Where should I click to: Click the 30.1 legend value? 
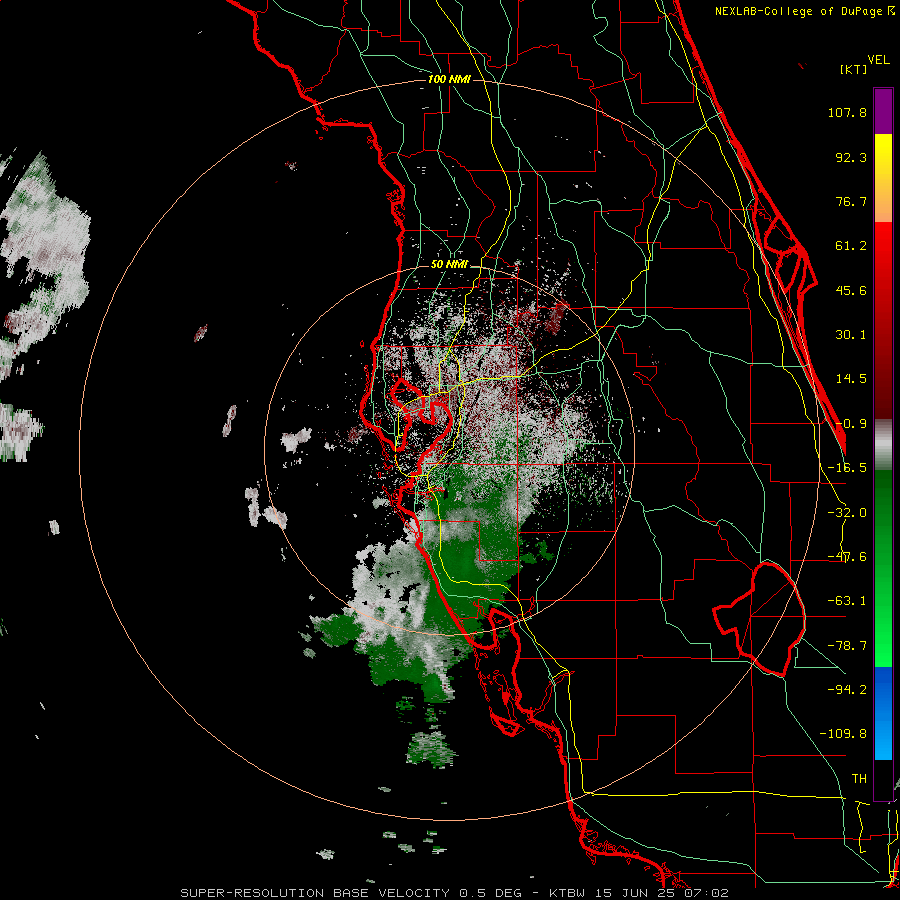(851, 335)
